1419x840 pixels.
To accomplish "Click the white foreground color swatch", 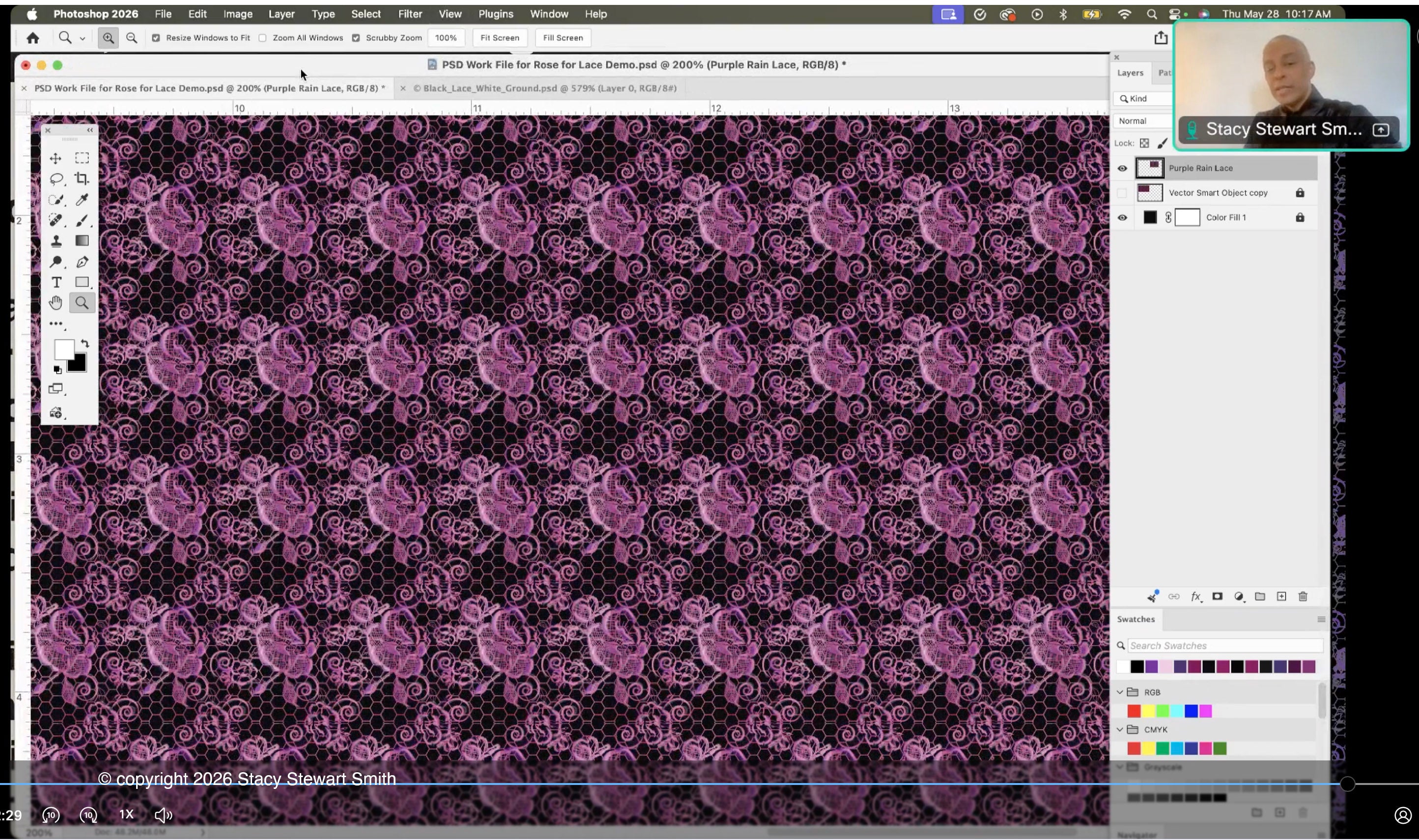I will click(63, 349).
